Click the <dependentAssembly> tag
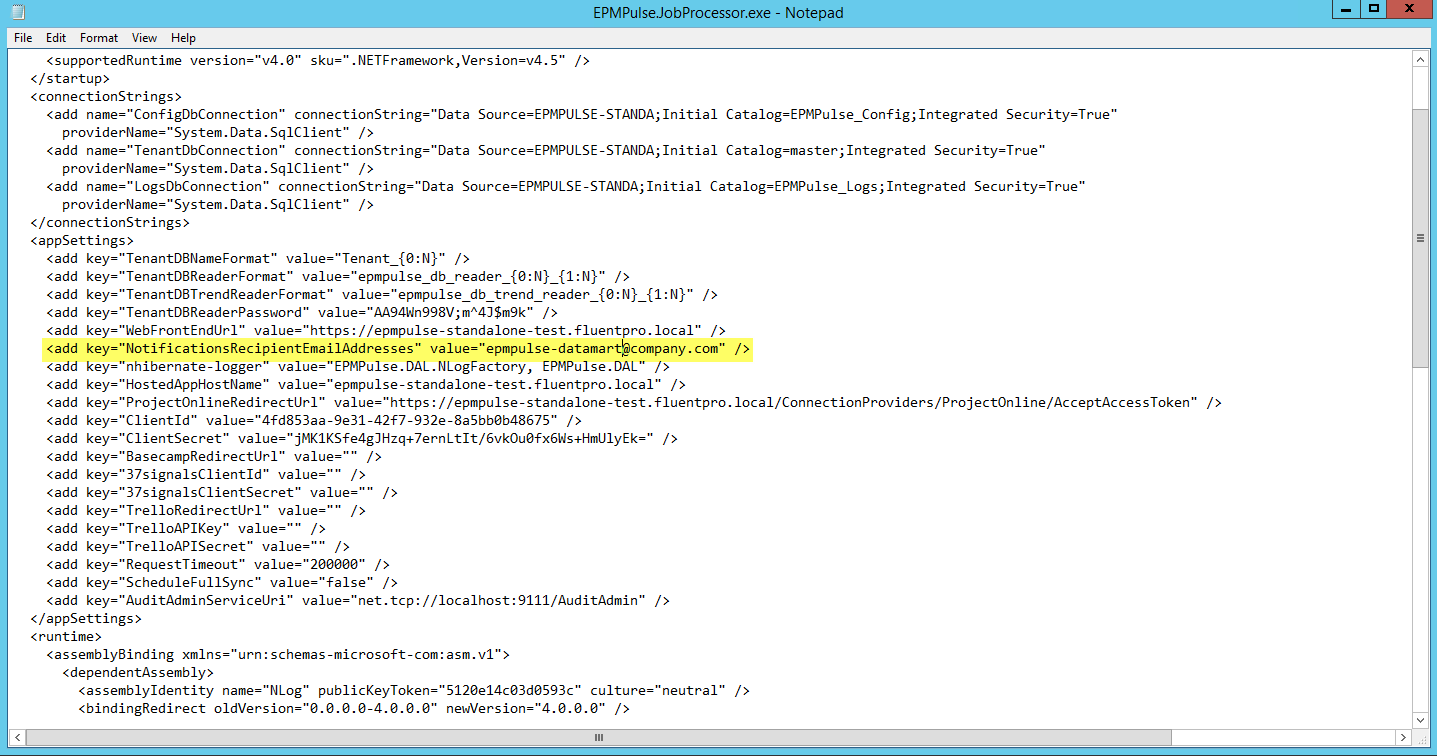The height and width of the screenshot is (756, 1437). (x=138, y=672)
